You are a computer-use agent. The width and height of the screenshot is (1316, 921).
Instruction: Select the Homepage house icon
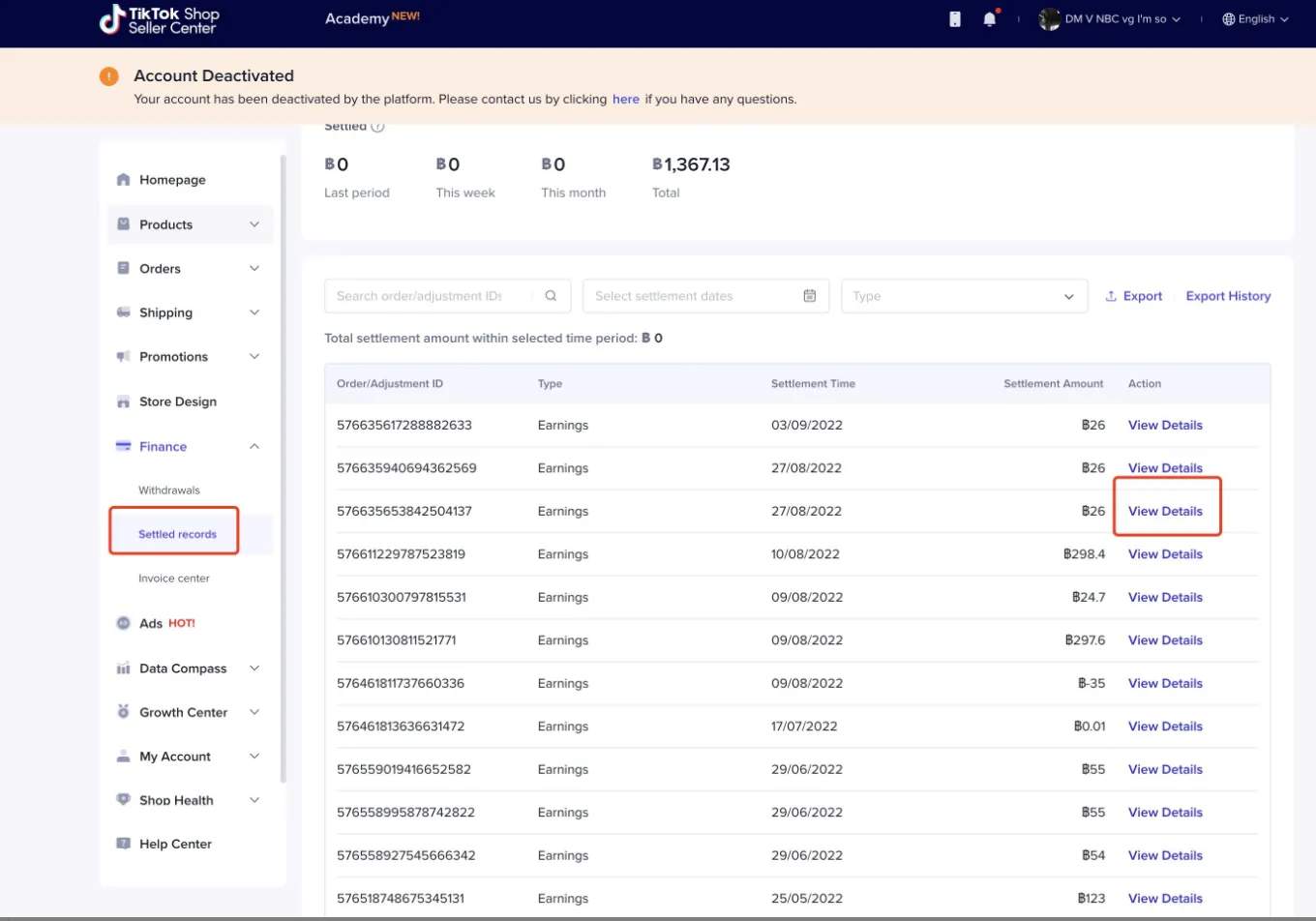[x=123, y=180]
